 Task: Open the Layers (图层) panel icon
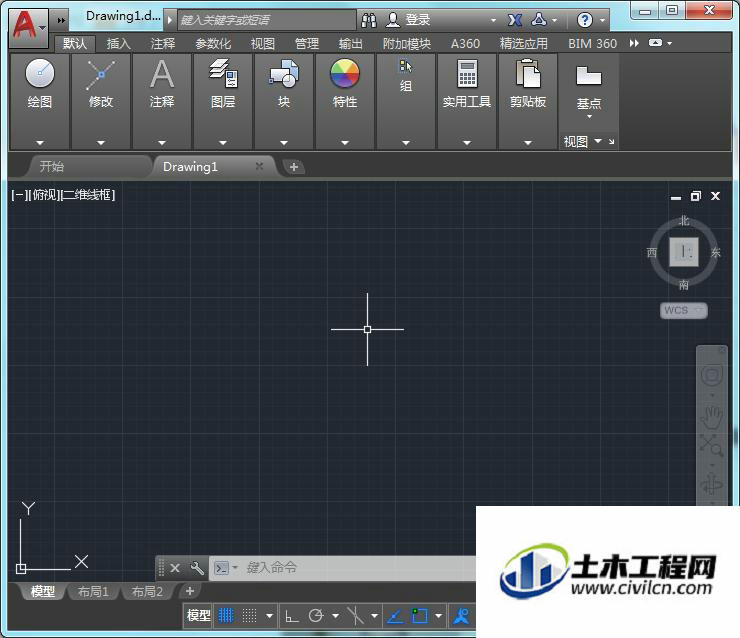point(223,73)
